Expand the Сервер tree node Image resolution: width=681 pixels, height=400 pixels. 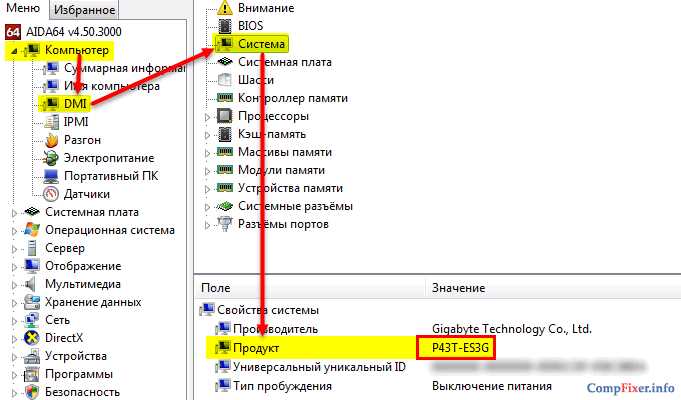(x=14, y=249)
